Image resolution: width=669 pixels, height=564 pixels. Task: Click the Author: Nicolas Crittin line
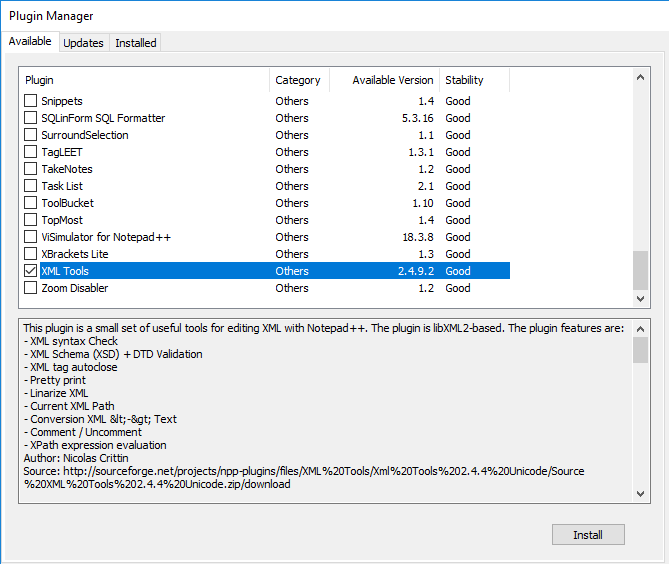(x=76, y=458)
